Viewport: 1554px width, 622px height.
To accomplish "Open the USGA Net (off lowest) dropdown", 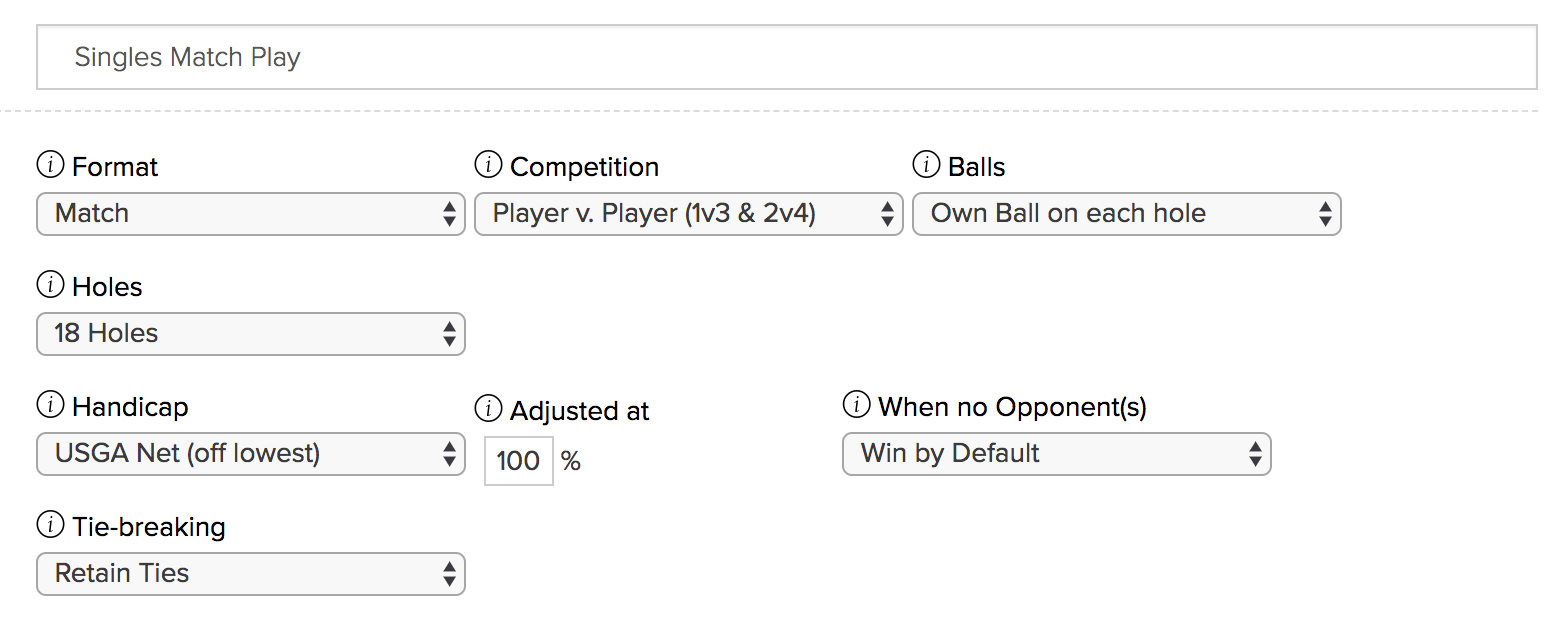I will pyautogui.click(x=251, y=454).
